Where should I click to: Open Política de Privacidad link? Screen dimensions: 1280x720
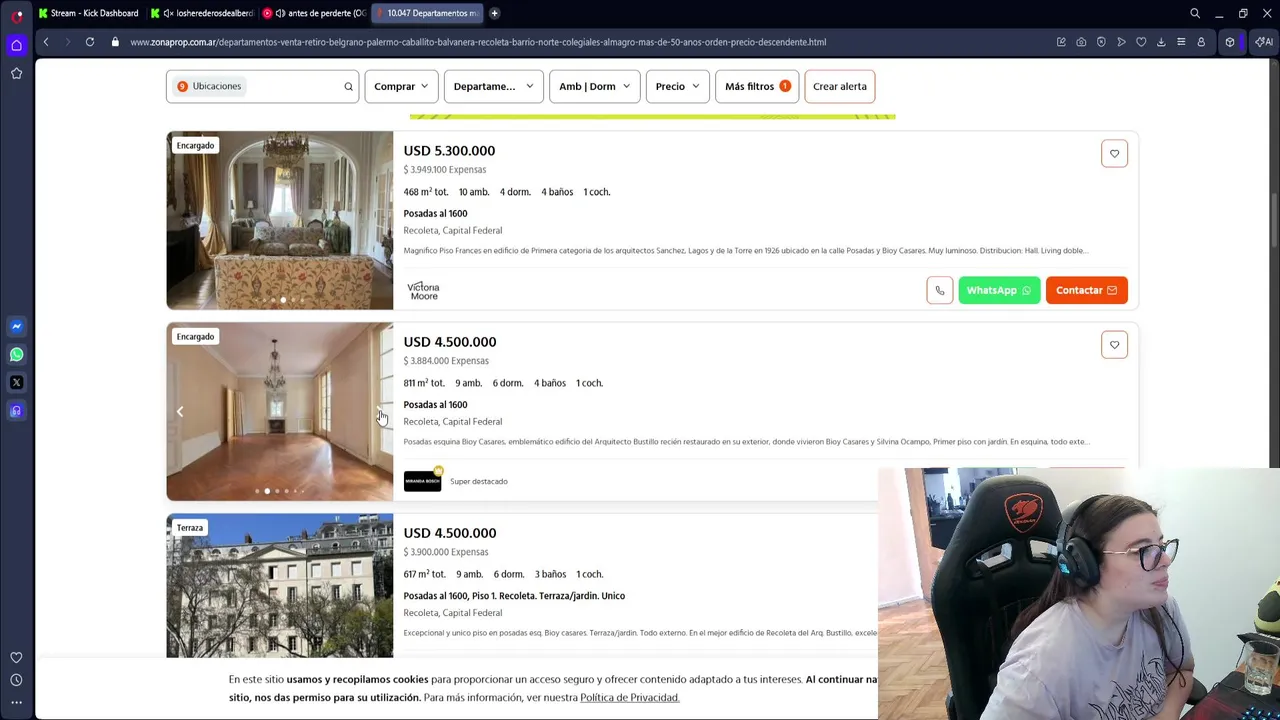tap(629, 697)
